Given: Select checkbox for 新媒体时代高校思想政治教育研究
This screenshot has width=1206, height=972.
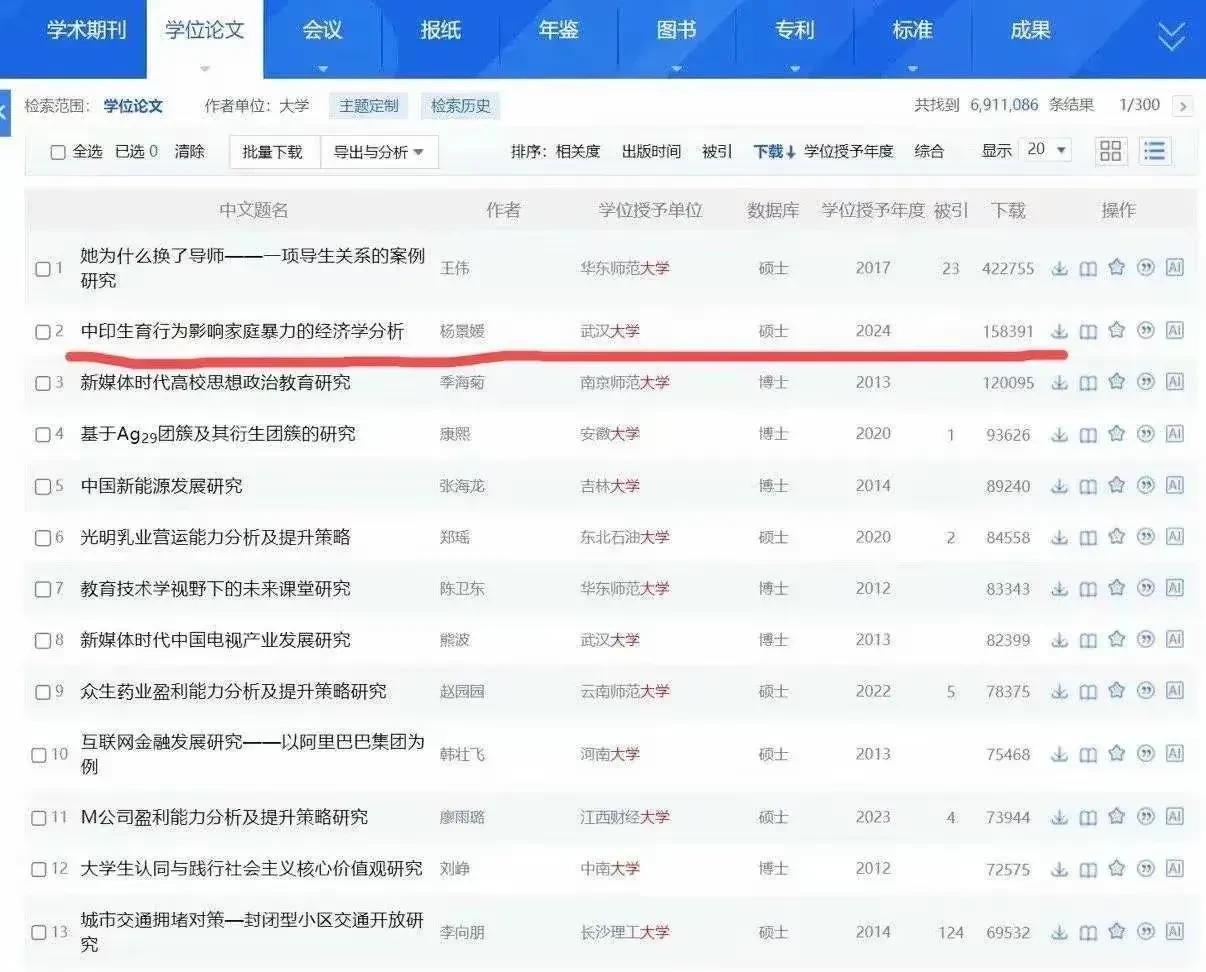Looking at the screenshot, I should (42, 383).
